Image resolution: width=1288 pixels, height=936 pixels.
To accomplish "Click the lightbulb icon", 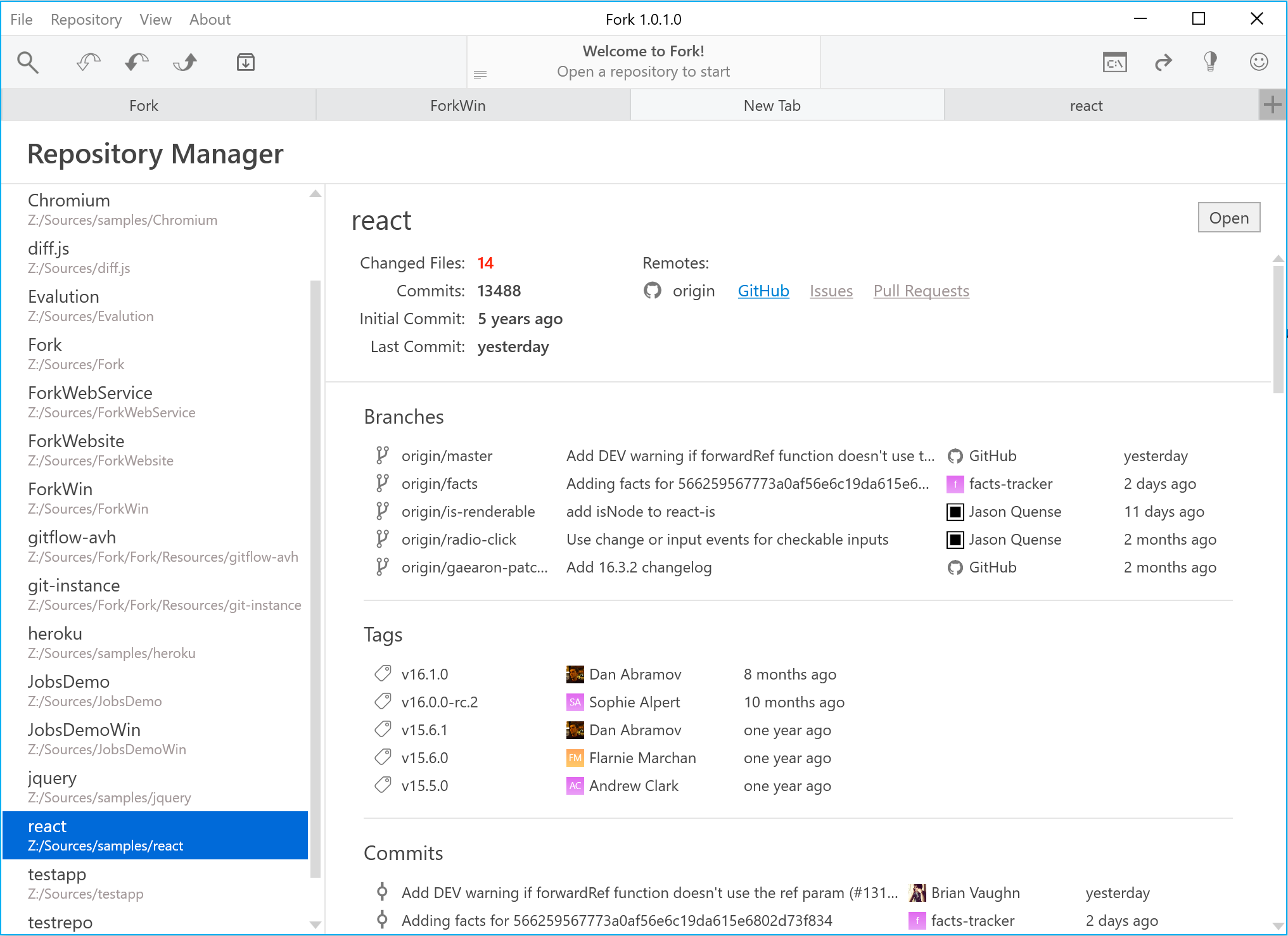I will [x=1210, y=61].
